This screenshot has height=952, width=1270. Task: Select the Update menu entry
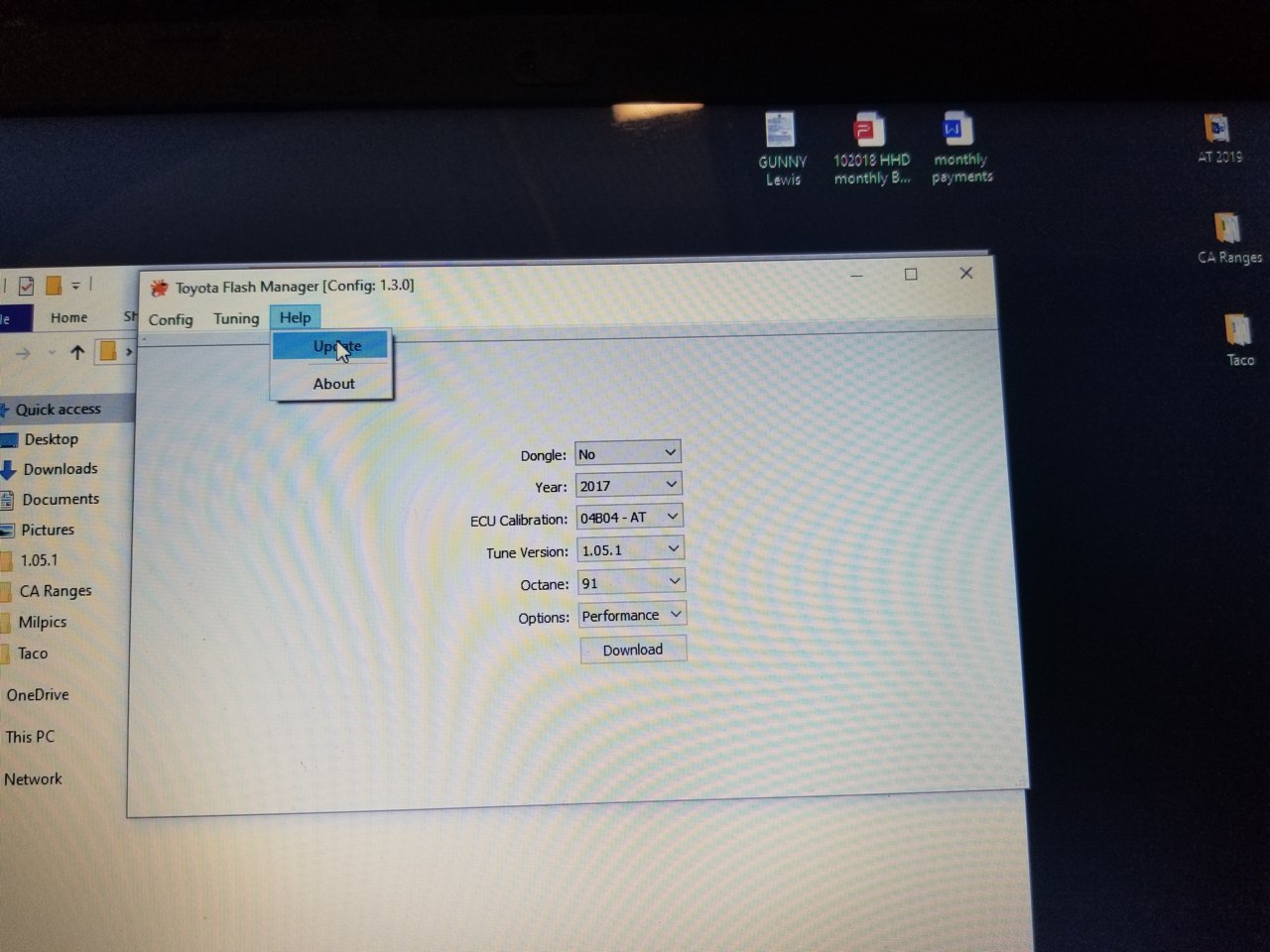pyautogui.click(x=331, y=346)
